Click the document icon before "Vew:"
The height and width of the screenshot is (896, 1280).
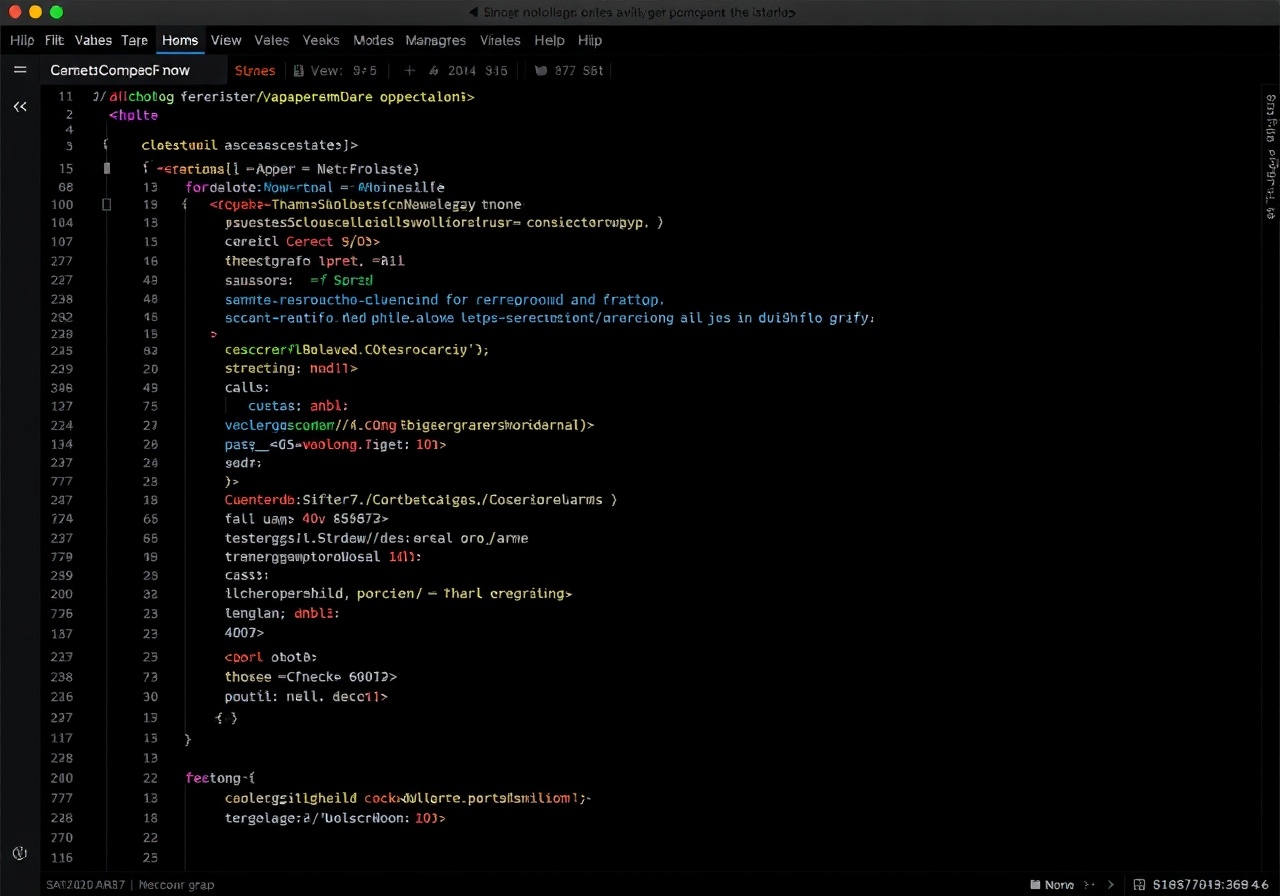[x=298, y=71]
